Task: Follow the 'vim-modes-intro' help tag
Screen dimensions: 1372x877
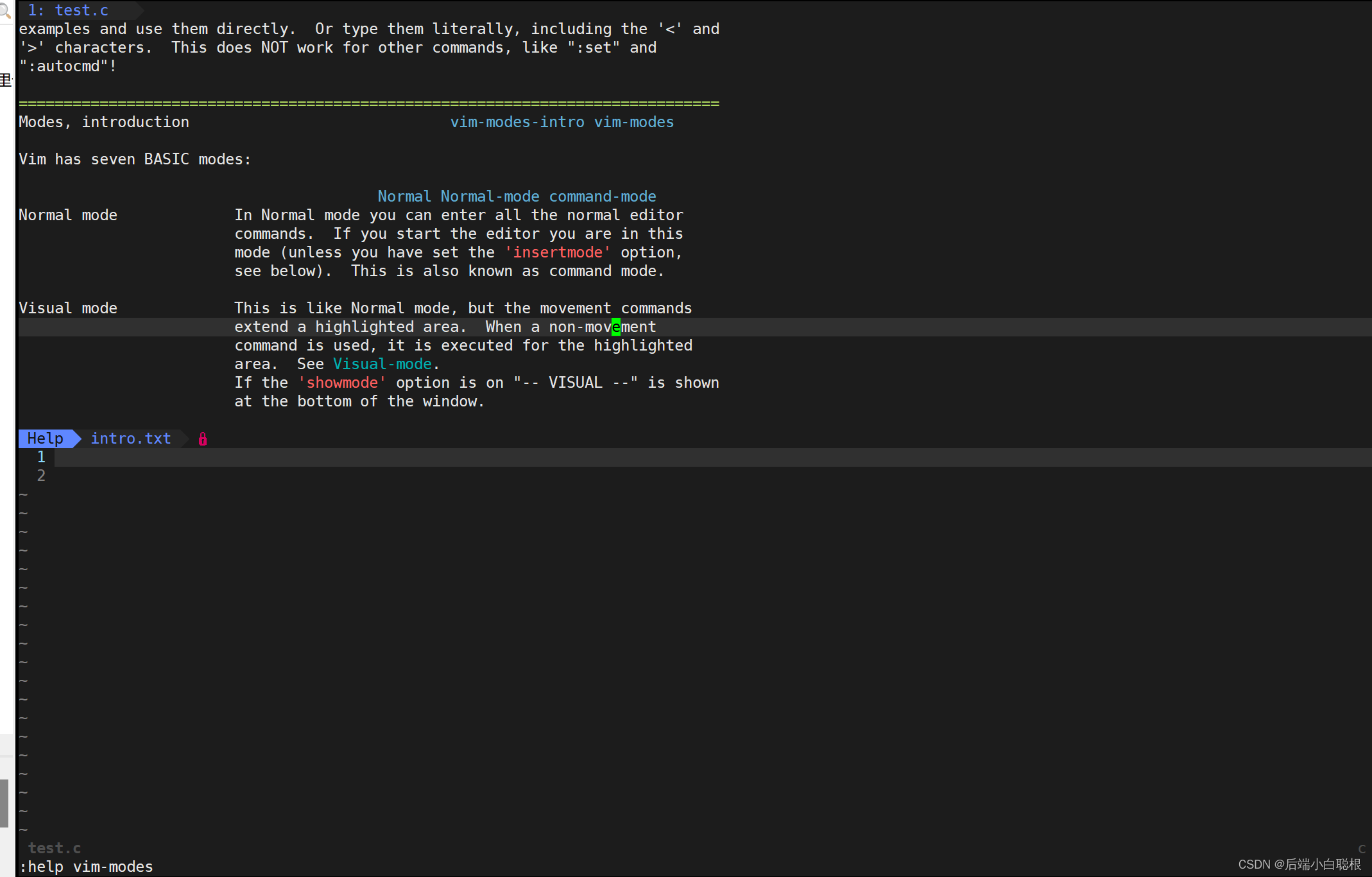Action: click(517, 122)
